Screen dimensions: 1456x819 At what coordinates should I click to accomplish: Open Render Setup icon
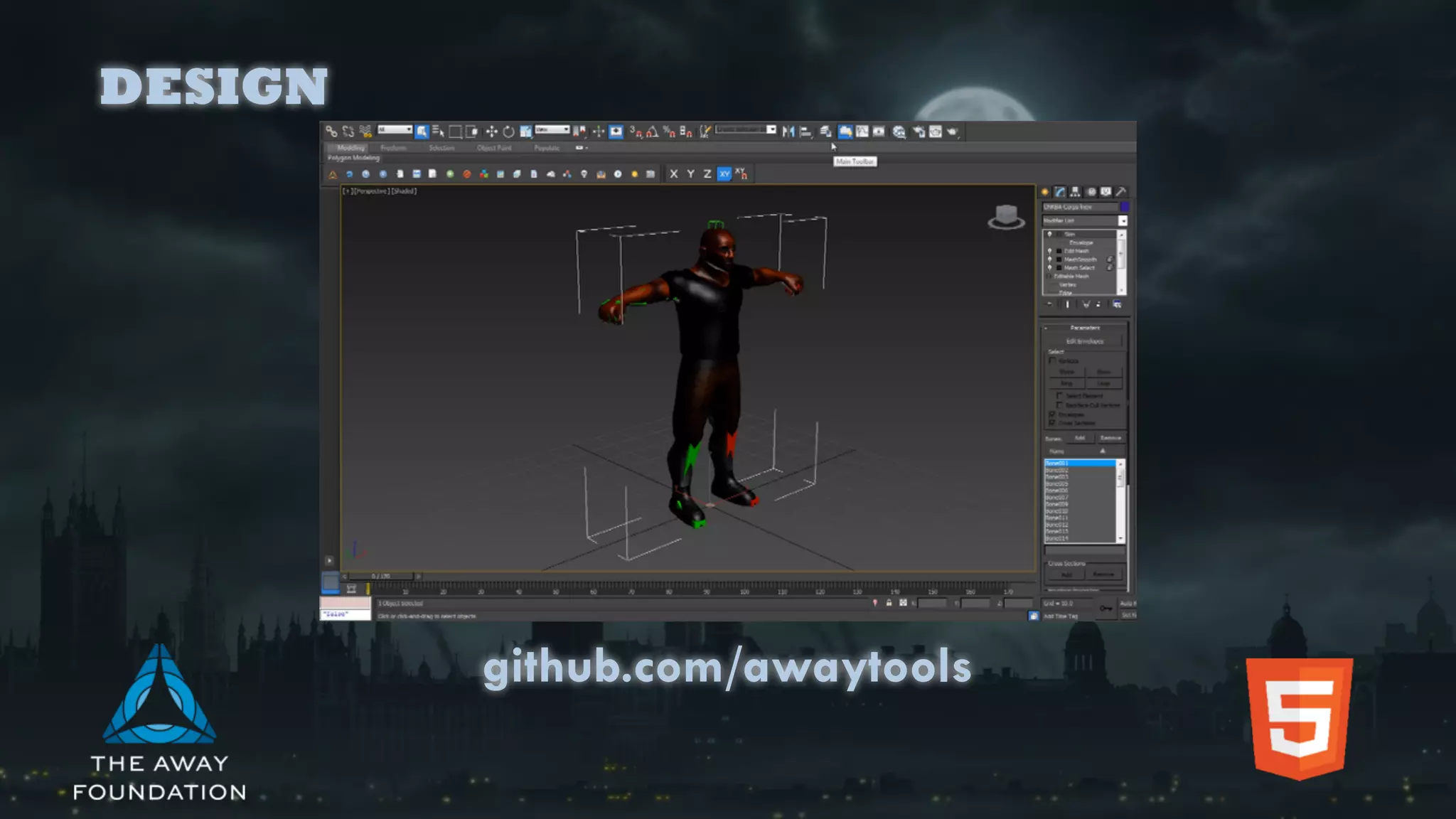point(919,132)
